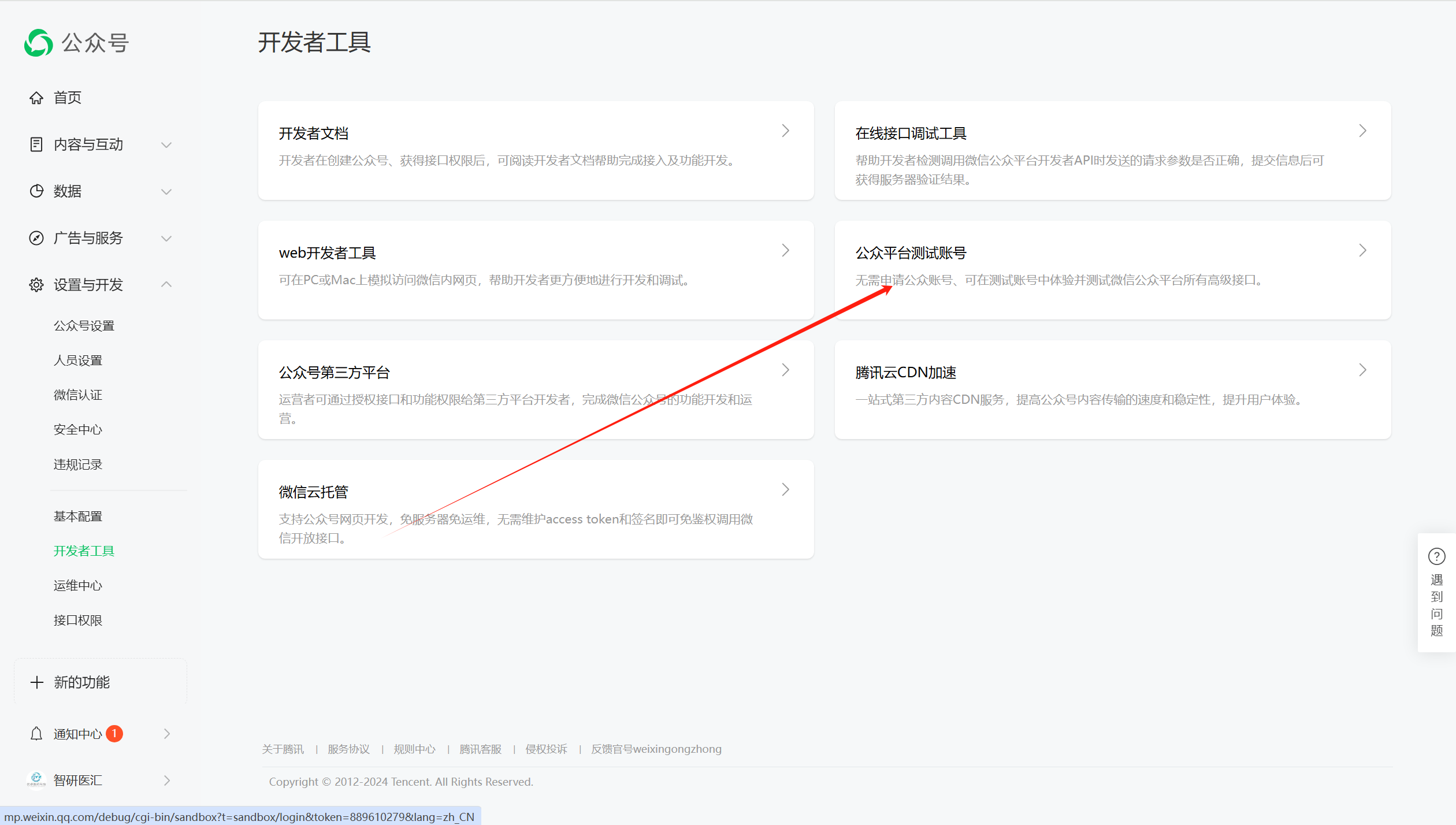This screenshot has height=825, width=1456.
Task: Click the 广告与服务 compass icon
Action: (36, 237)
